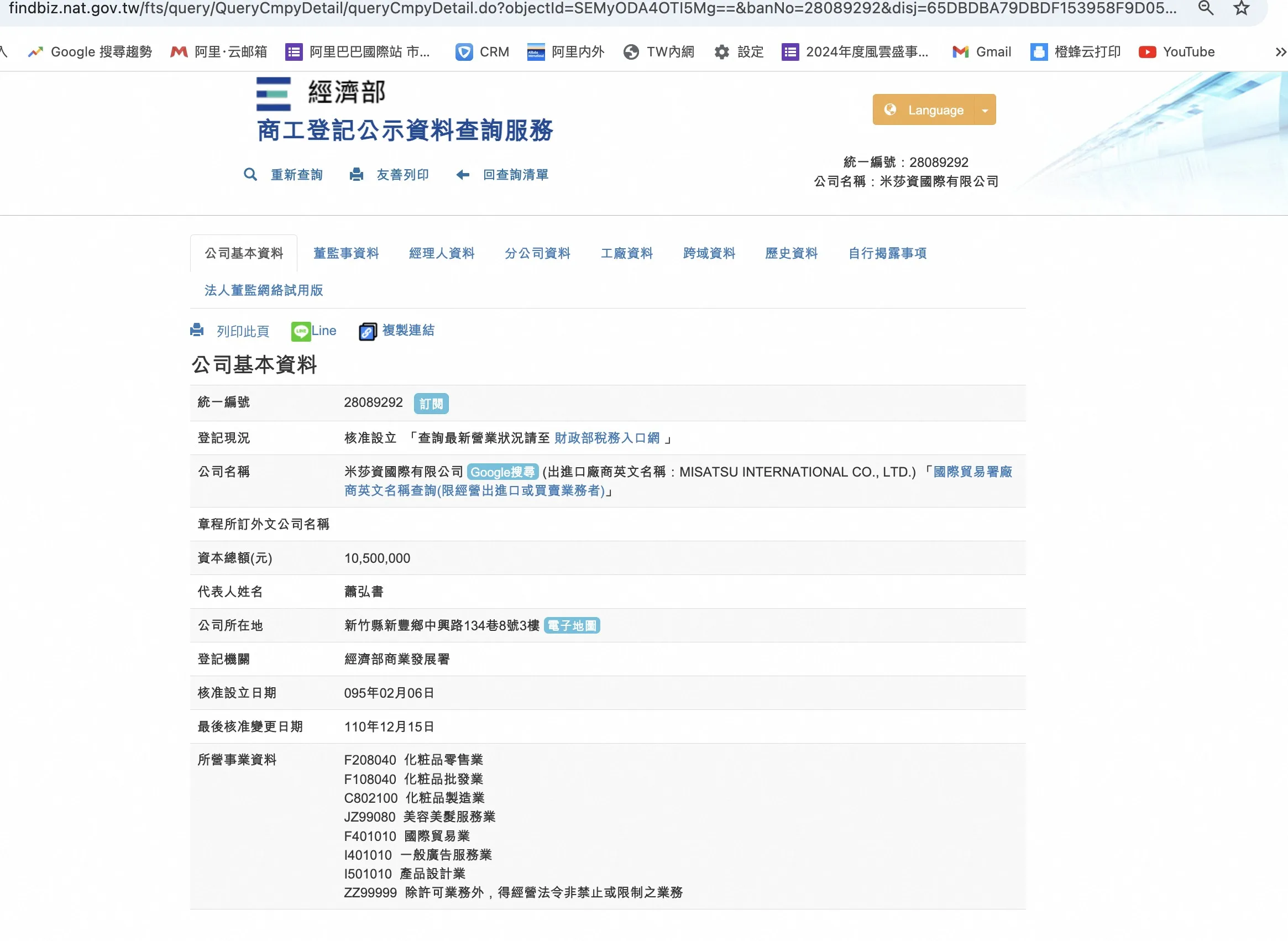Show hidden bookmarks overflow chevron
Image resolution: width=1288 pixels, height=941 pixels.
[1280, 52]
